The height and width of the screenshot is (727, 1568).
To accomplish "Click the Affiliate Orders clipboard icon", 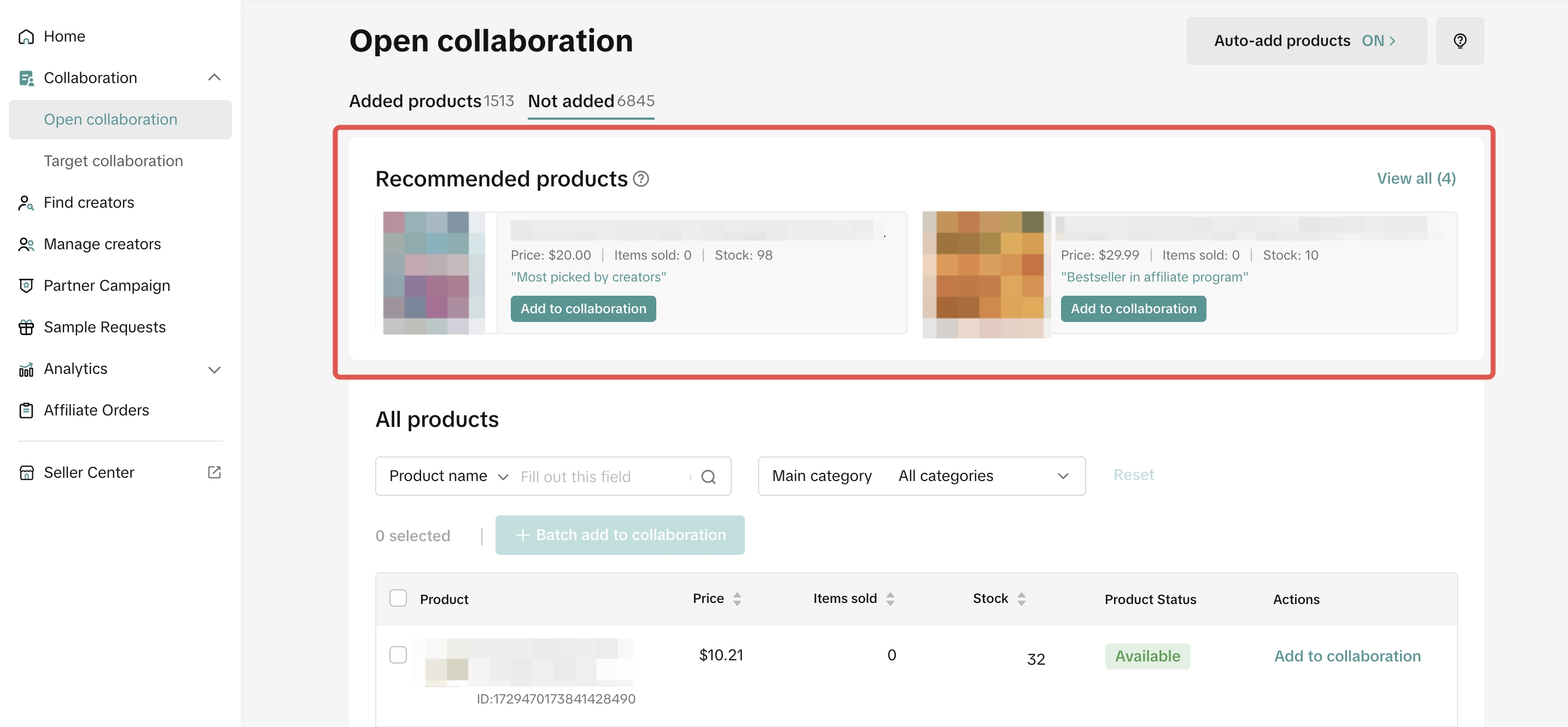I will 26,411.
